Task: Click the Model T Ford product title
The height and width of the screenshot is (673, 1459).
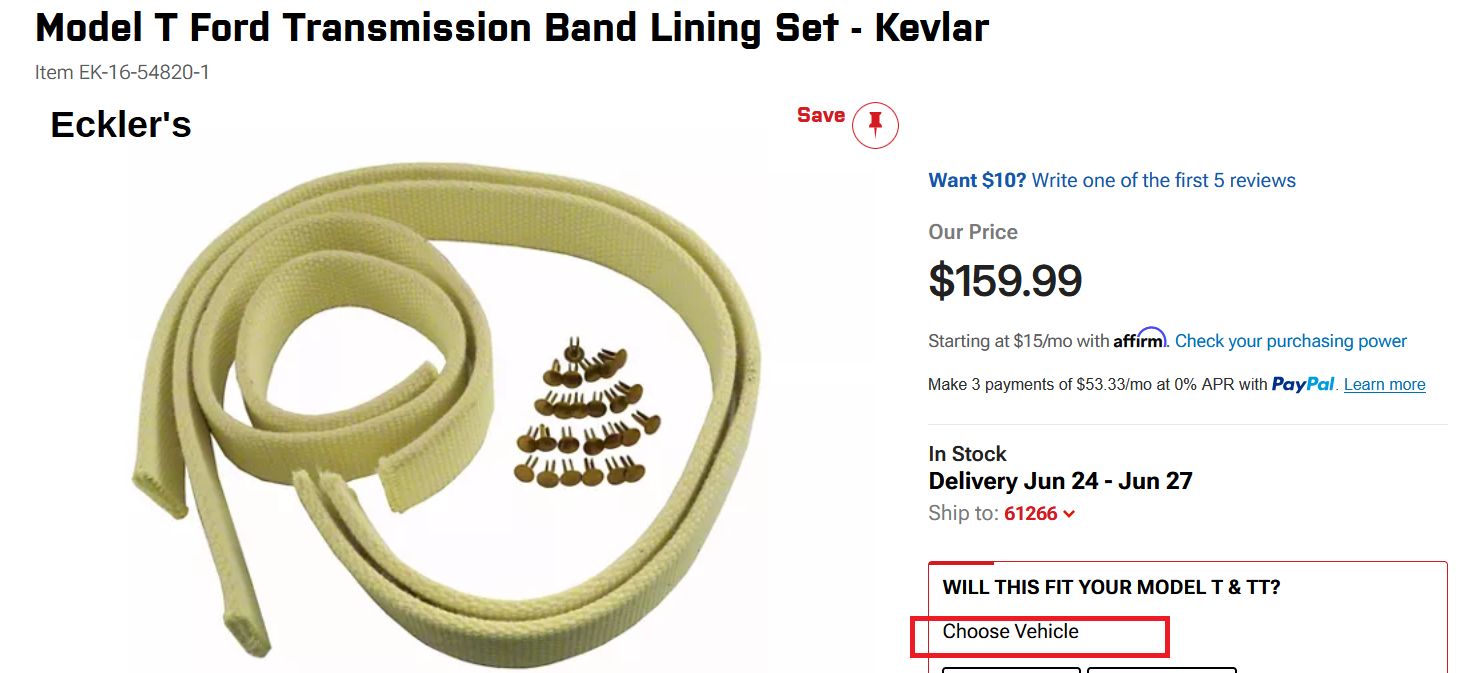Action: [x=511, y=28]
